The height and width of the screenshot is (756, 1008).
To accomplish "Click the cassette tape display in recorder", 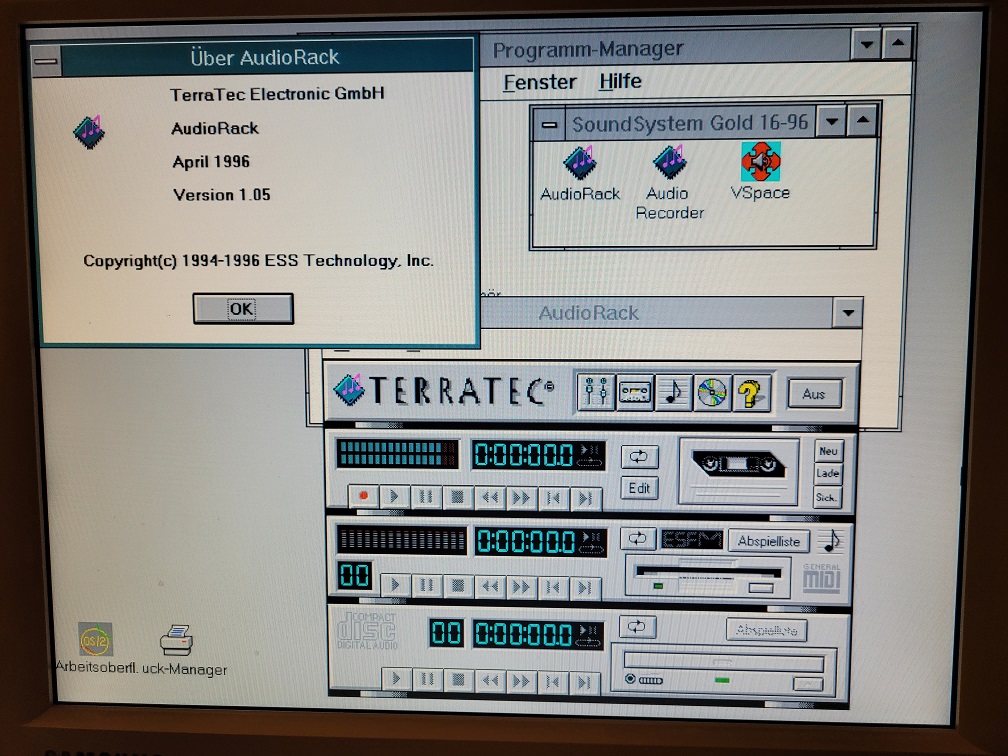I will tap(739, 471).
